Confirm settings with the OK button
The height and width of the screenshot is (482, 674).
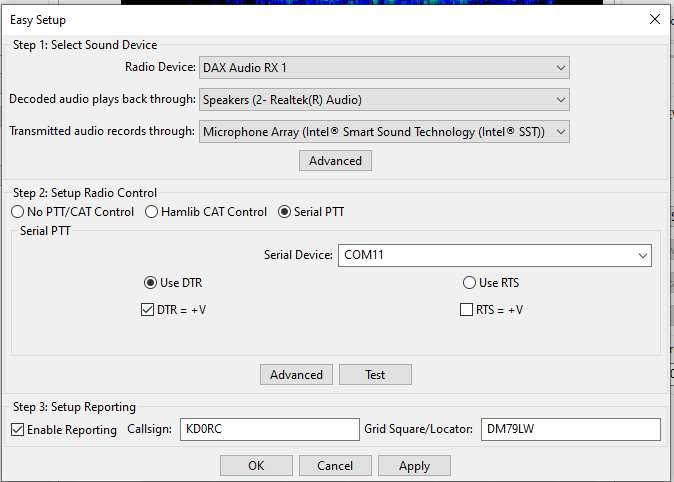point(256,466)
